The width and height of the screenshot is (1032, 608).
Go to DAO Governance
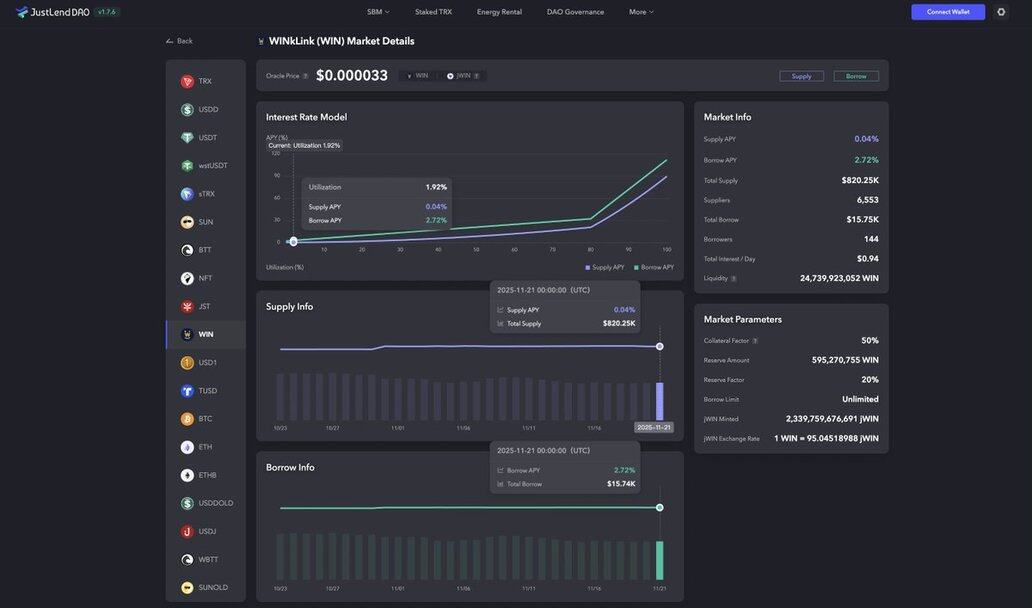point(575,12)
